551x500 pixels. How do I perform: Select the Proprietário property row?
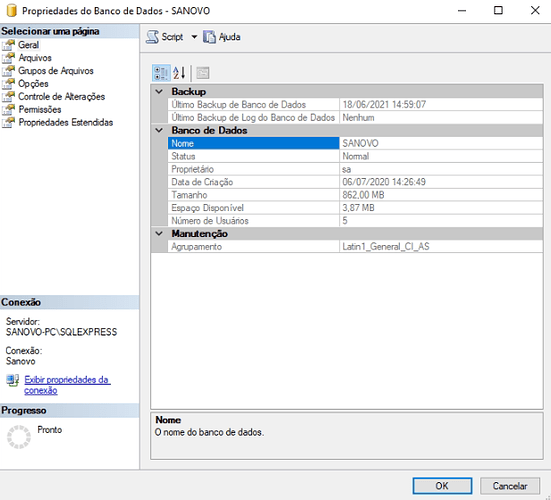[355, 169]
